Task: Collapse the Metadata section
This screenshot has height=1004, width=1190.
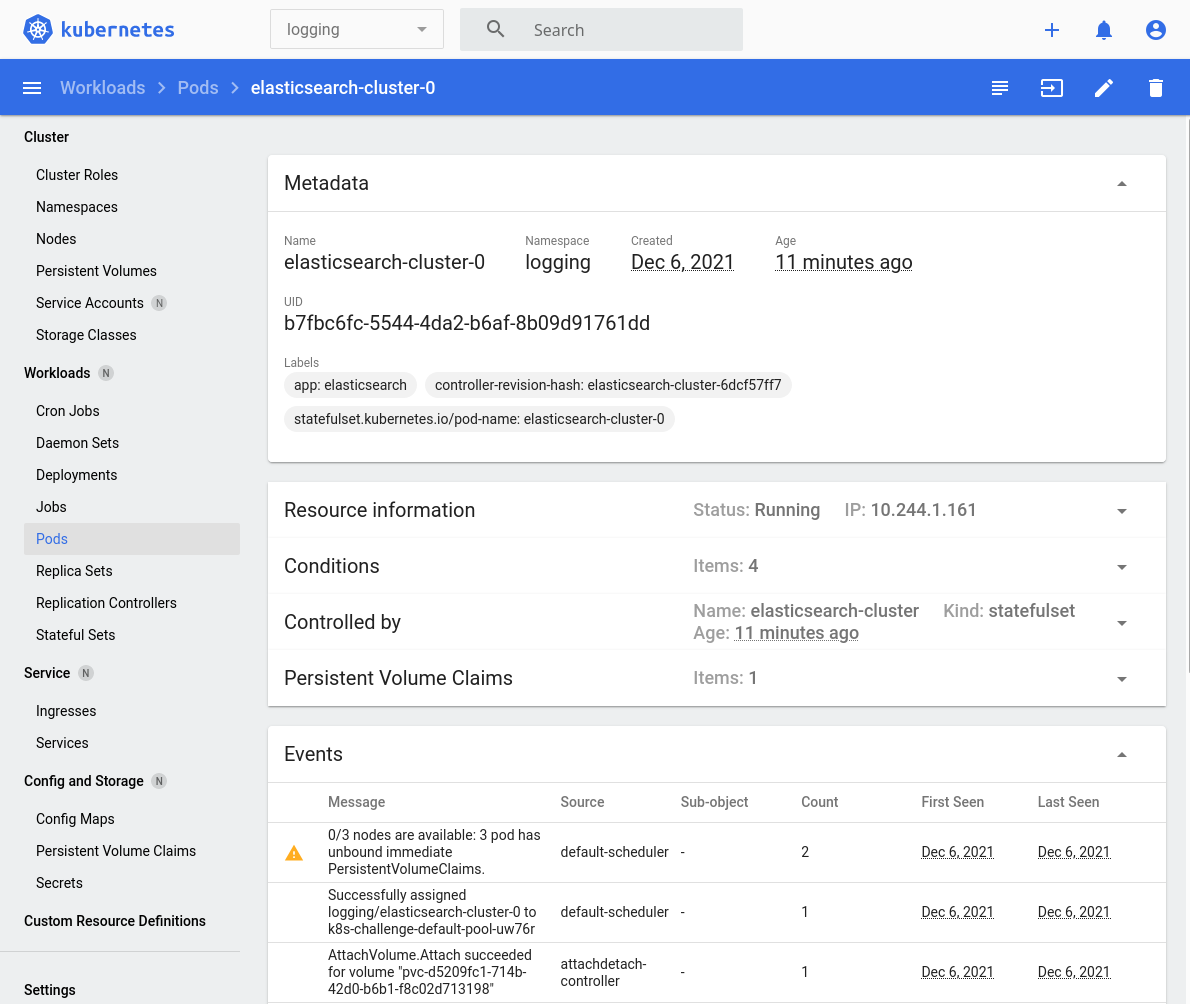Action: (1121, 183)
